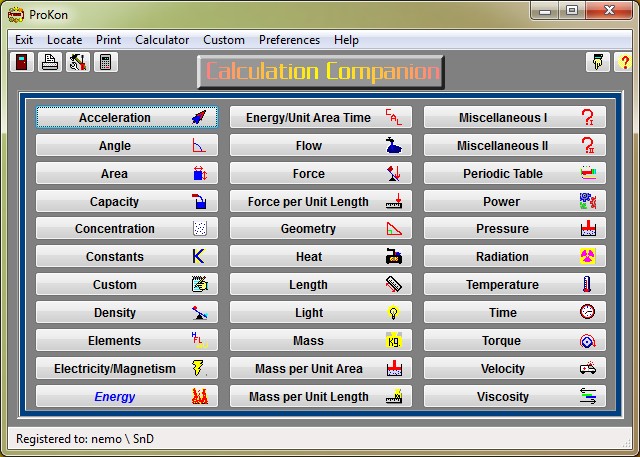The image size is (640, 457).
Task: Open the Geometry category
Action: (308, 229)
